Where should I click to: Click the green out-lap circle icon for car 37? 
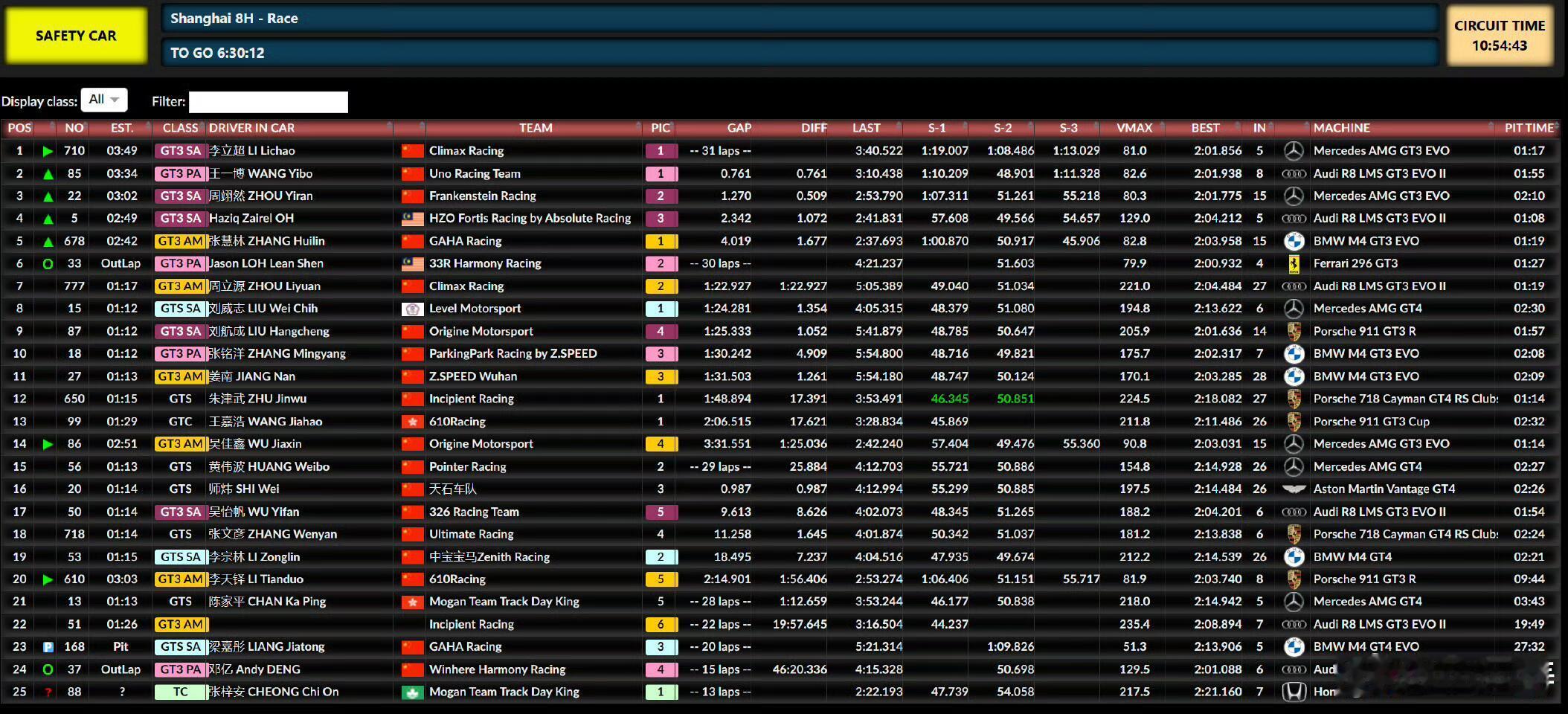48,669
